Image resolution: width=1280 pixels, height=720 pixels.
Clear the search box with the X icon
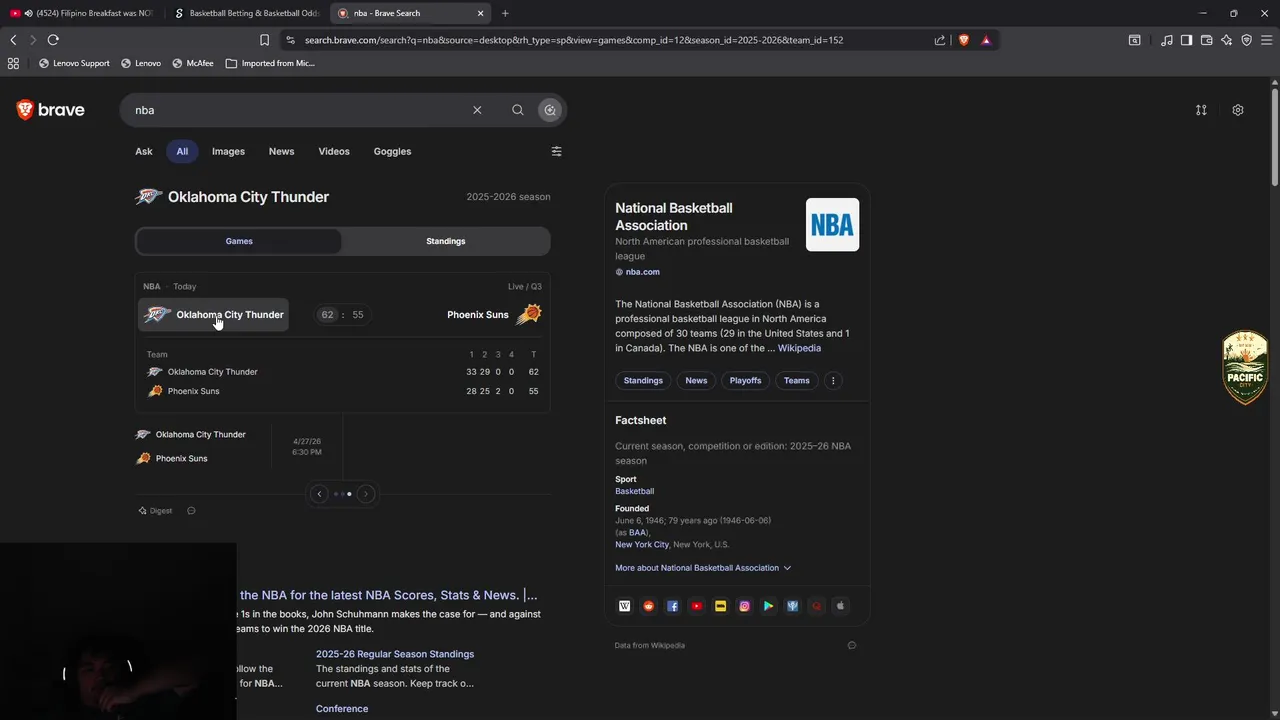477,110
